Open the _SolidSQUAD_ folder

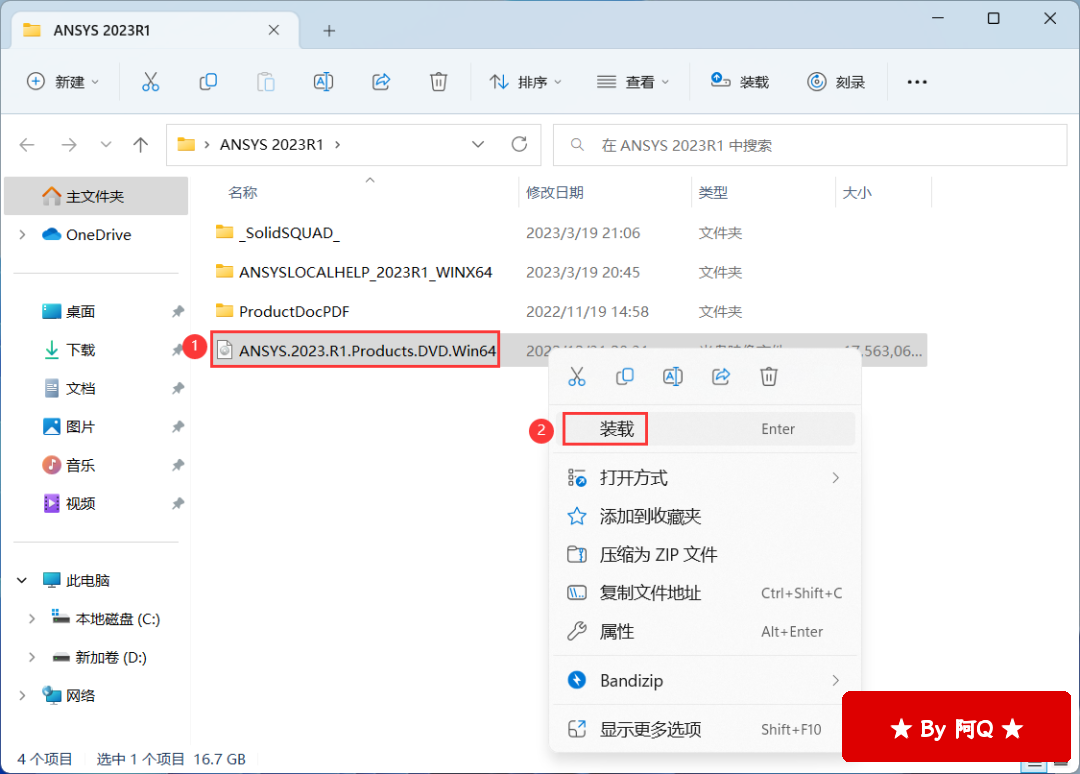(289, 233)
